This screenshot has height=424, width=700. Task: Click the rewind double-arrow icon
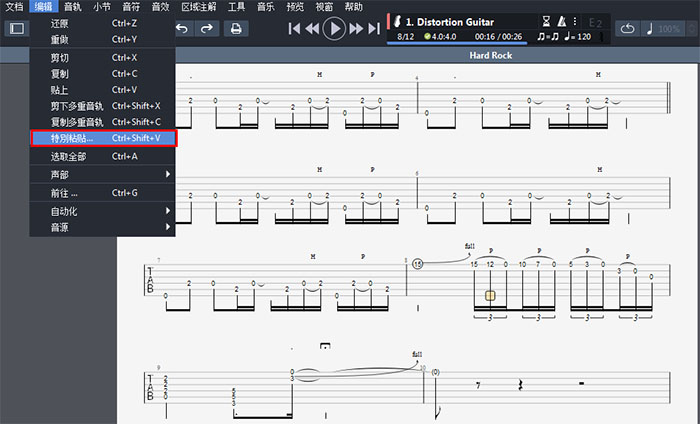[x=312, y=28]
